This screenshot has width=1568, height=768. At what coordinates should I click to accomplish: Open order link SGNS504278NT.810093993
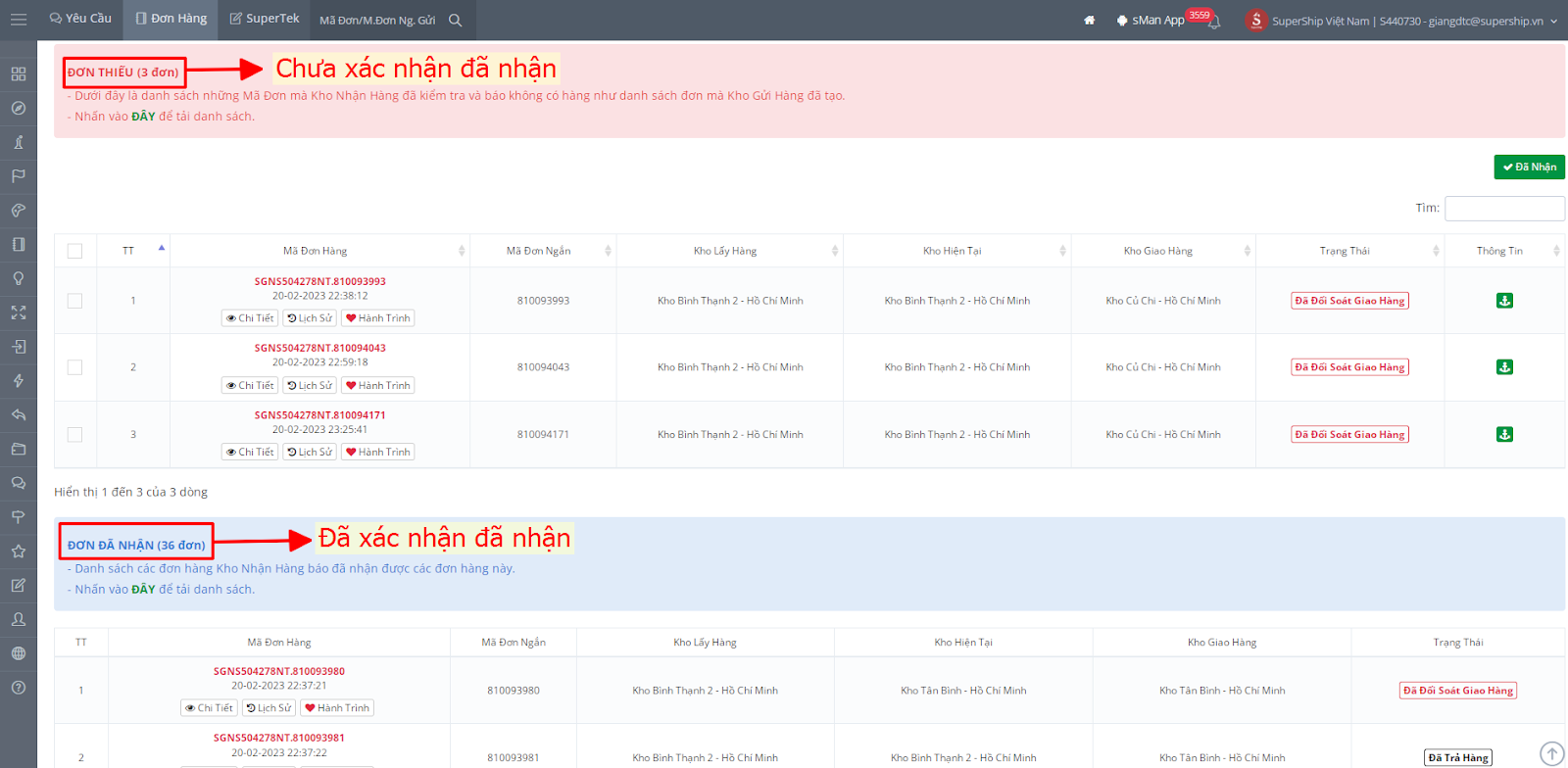320,282
